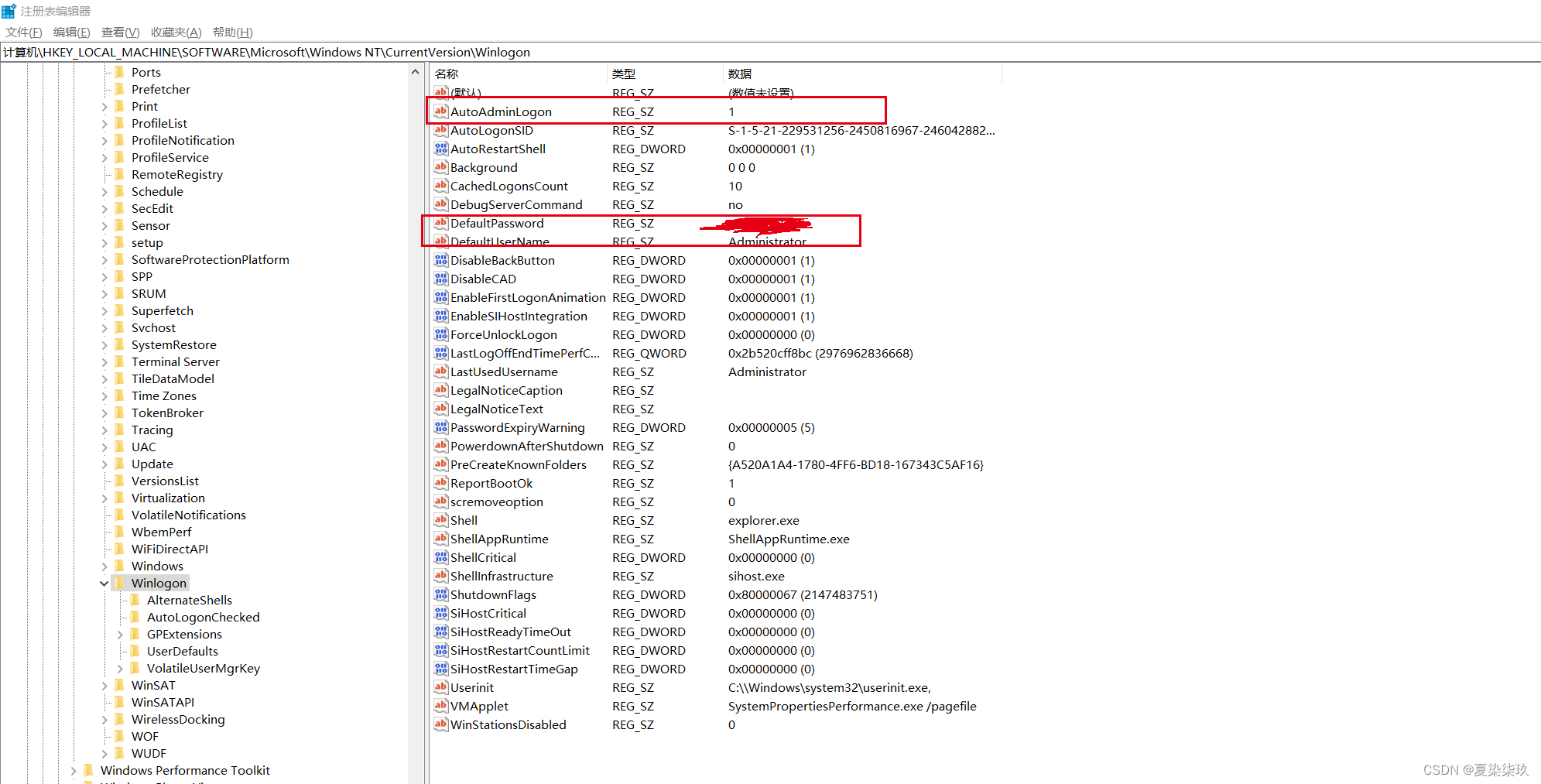The height and width of the screenshot is (784, 1541).
Task: Click the Winlogon folder icon in tree
Action: point(119,583)
